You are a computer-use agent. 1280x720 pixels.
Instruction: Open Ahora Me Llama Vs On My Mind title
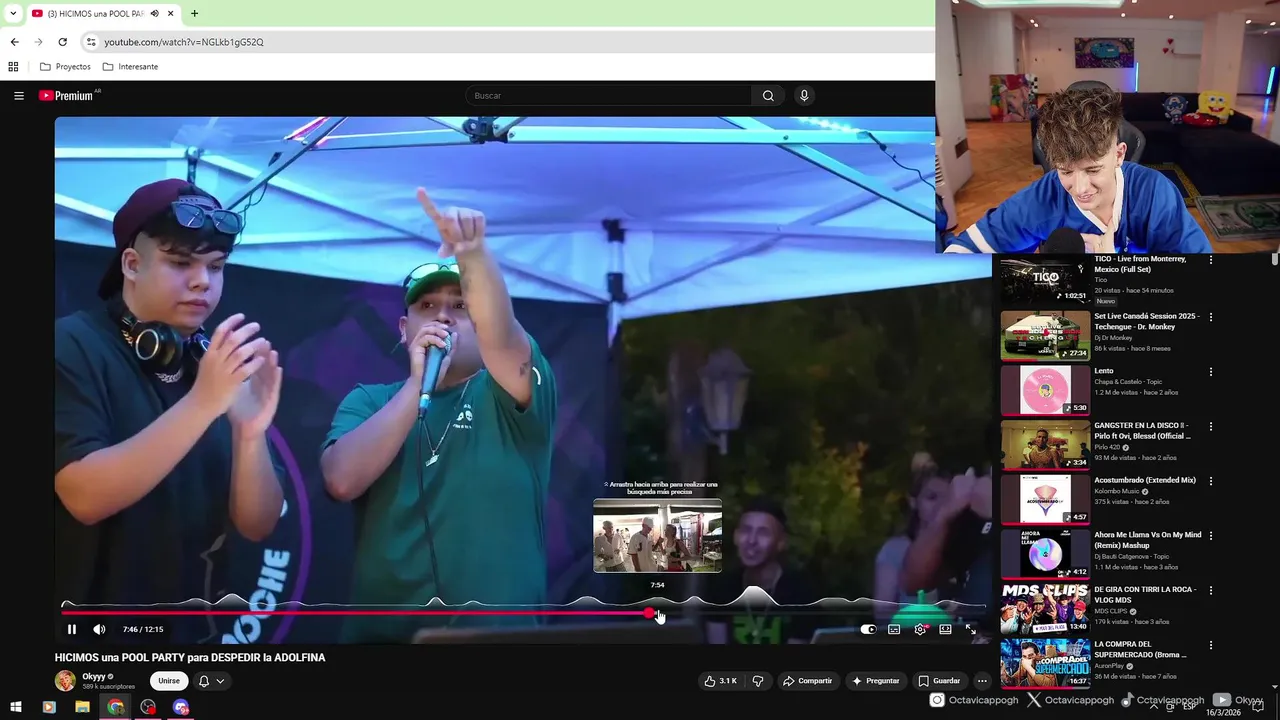(x=1148, y=540)
